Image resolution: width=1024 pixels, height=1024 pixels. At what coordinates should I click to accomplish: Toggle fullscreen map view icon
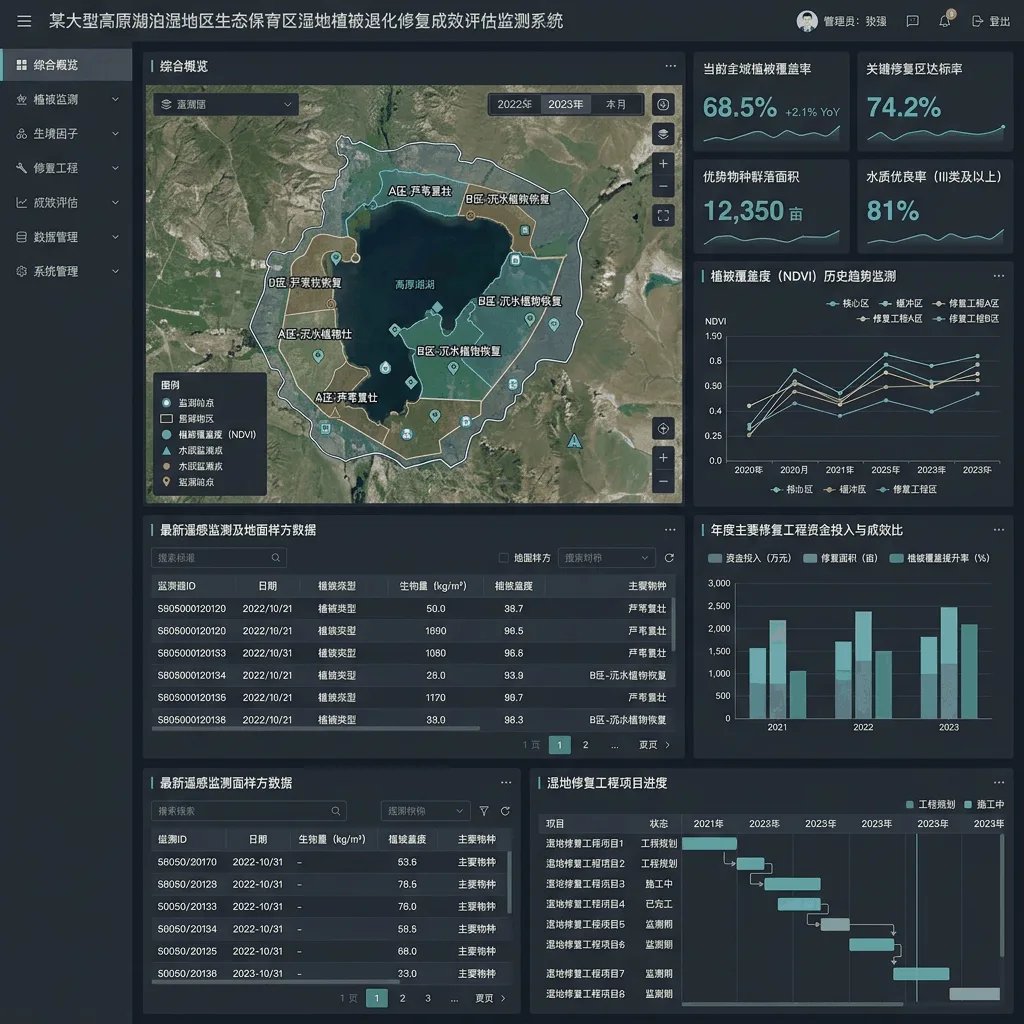coord(663,216)
